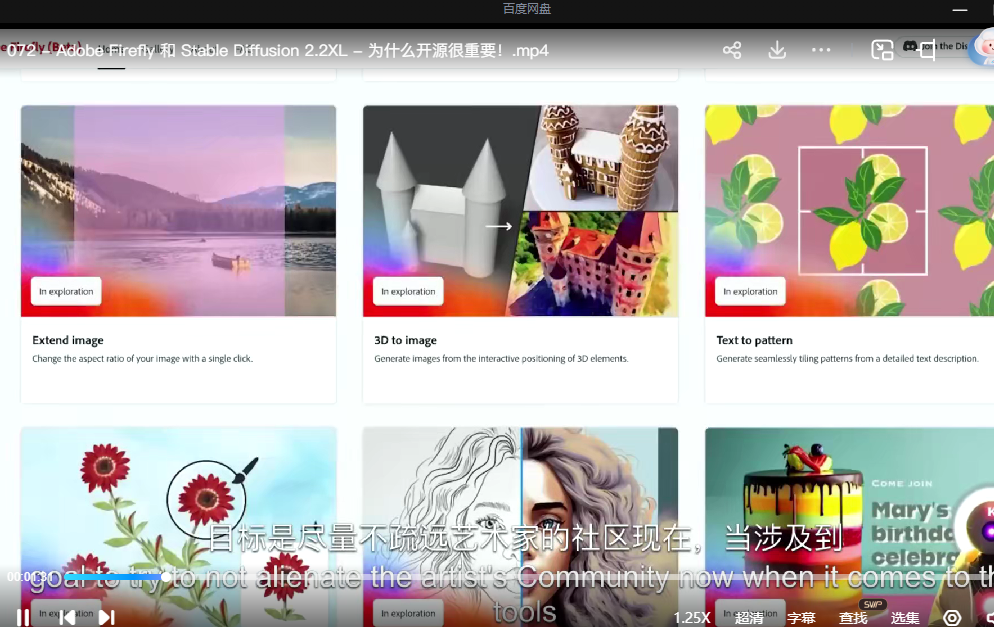This screenshot has height=627, width=994.
Task: Click In exploration badge on 3D to image
Action: click(408, 292)
